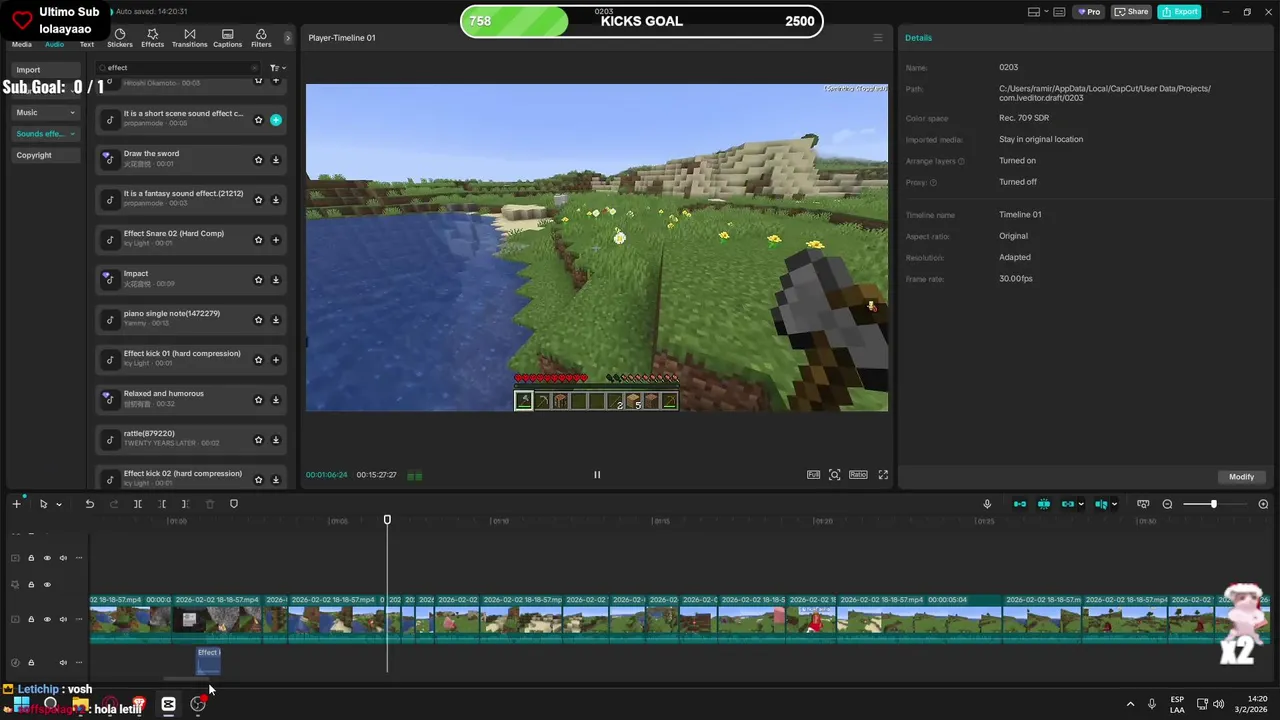Screen dimensions: 1280x720
Task: Click the Import button in sidebar
Action: point(46,70)
